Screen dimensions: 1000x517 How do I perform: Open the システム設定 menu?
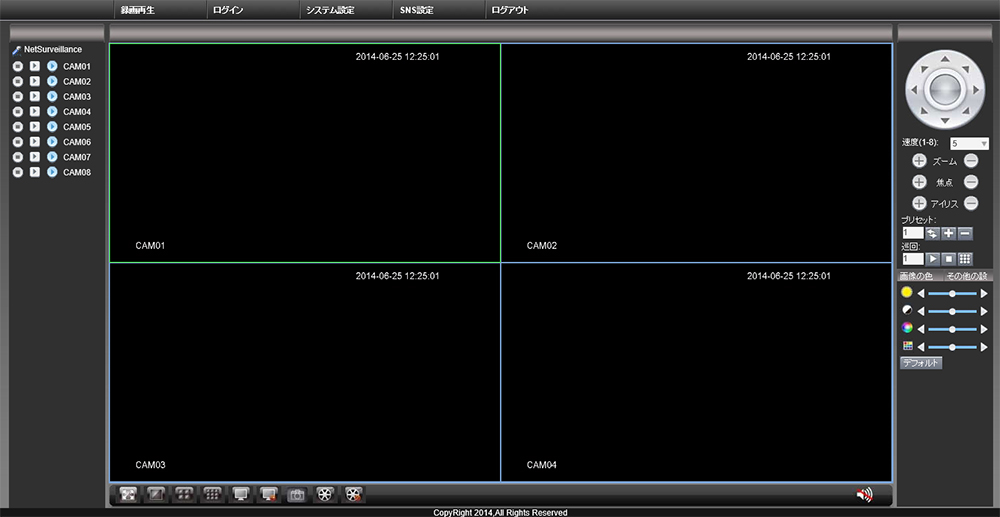click(x=330, y=10)
